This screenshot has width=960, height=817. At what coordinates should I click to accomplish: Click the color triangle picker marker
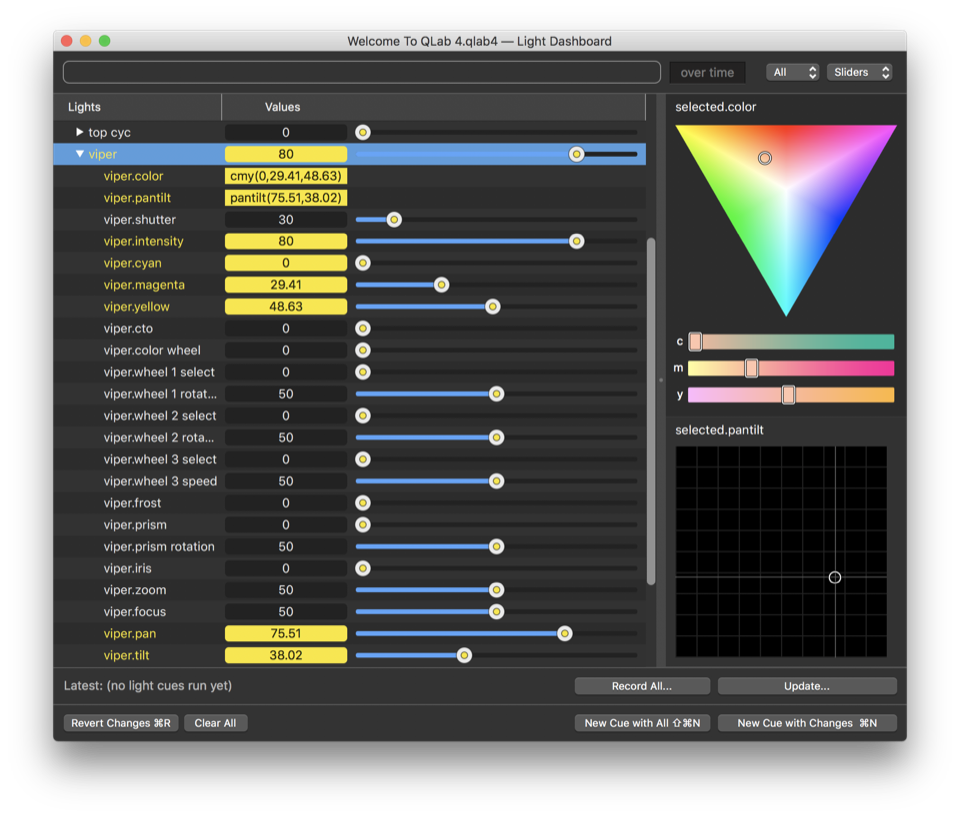(x=765, y=158)
